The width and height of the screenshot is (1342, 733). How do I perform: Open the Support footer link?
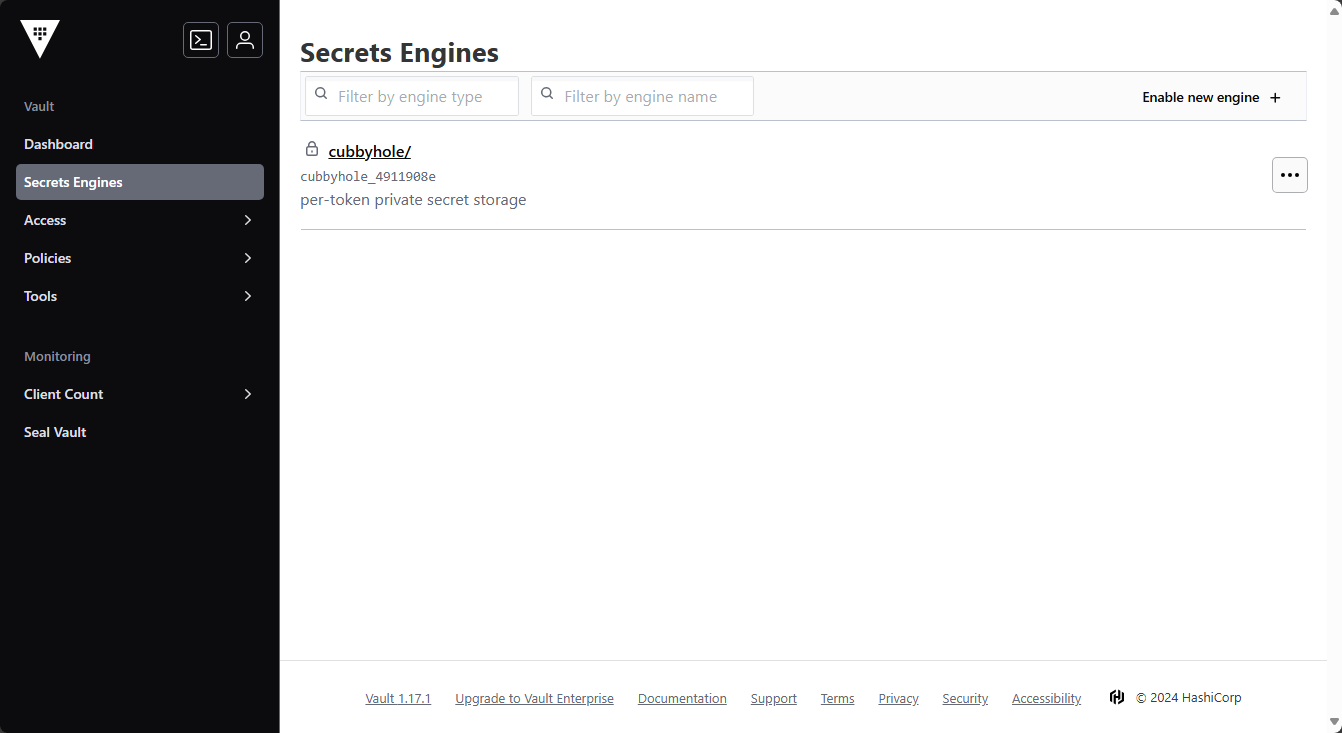(x=774, y=698)
